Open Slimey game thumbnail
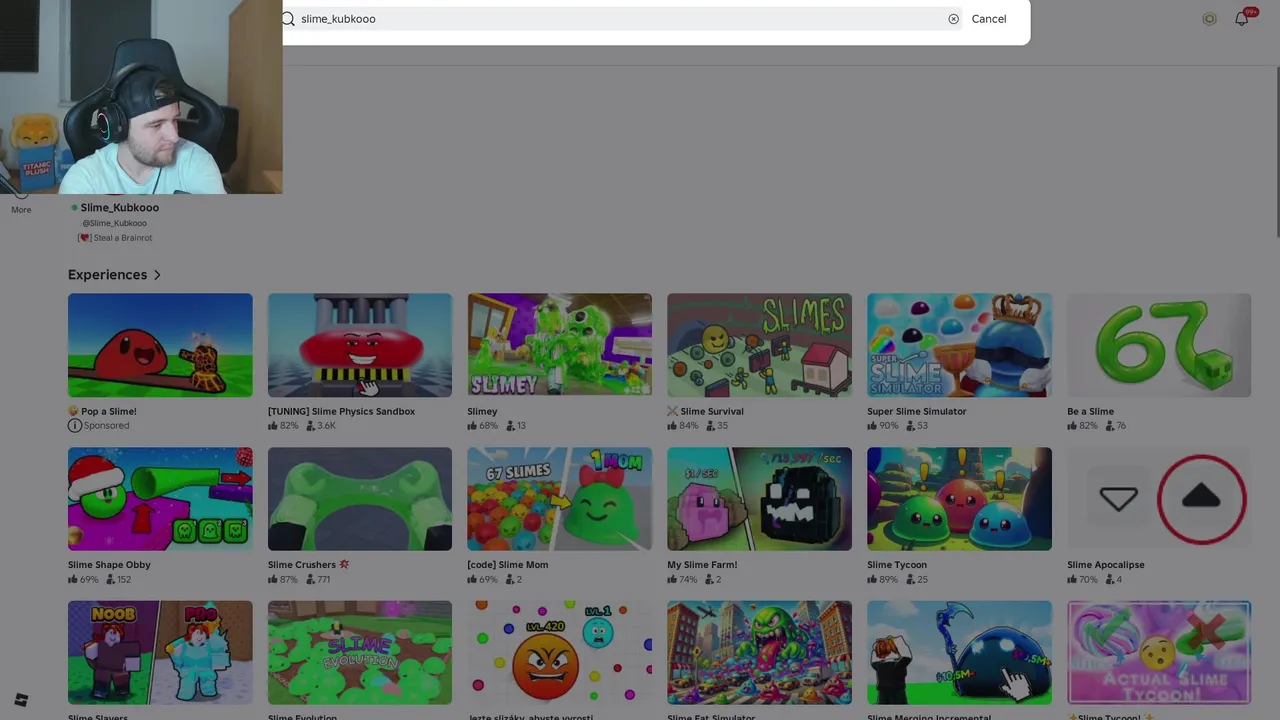The width and height of the screenshot is (1280, 720). click(559, 345)
